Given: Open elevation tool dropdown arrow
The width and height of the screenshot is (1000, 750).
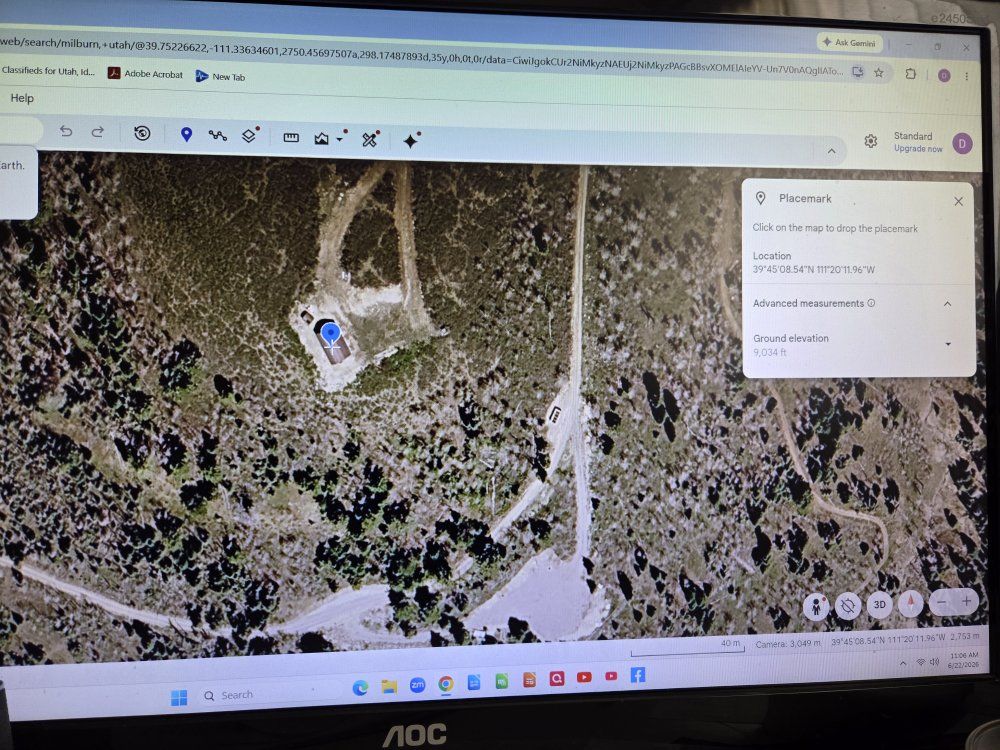Looking at the screenshot, I should tap(340, 138).
